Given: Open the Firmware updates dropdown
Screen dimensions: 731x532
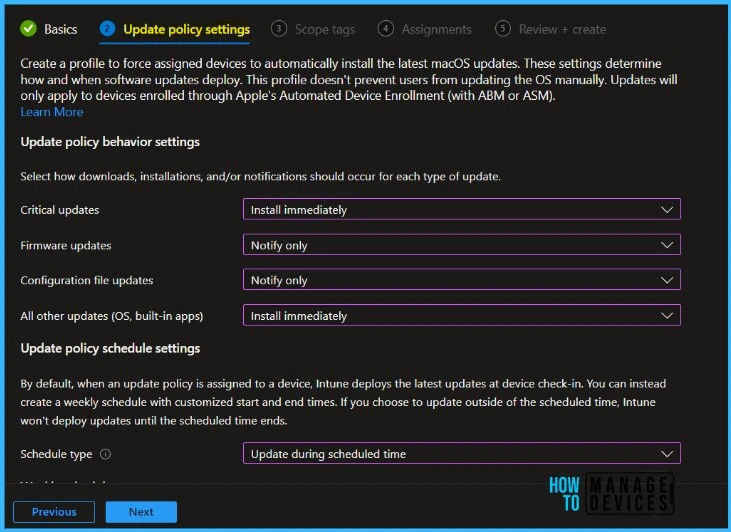Looking at the screenshot, I should point(462,245).
